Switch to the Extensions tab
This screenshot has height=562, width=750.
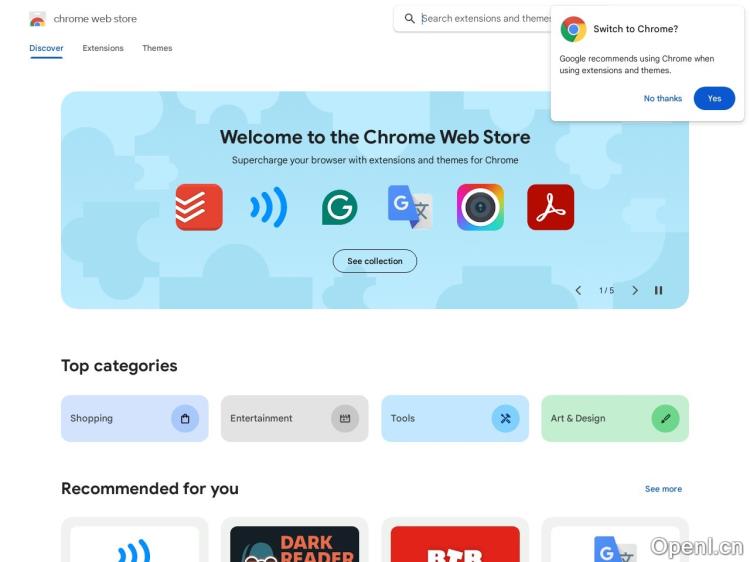pyautogui.click(x=103, y=48)
